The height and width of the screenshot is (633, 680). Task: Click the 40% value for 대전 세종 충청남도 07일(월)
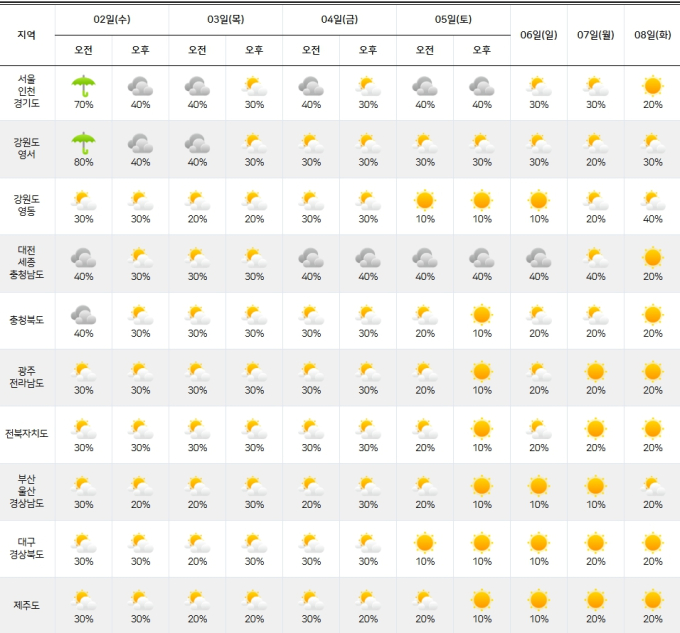(x=595, y=276)
